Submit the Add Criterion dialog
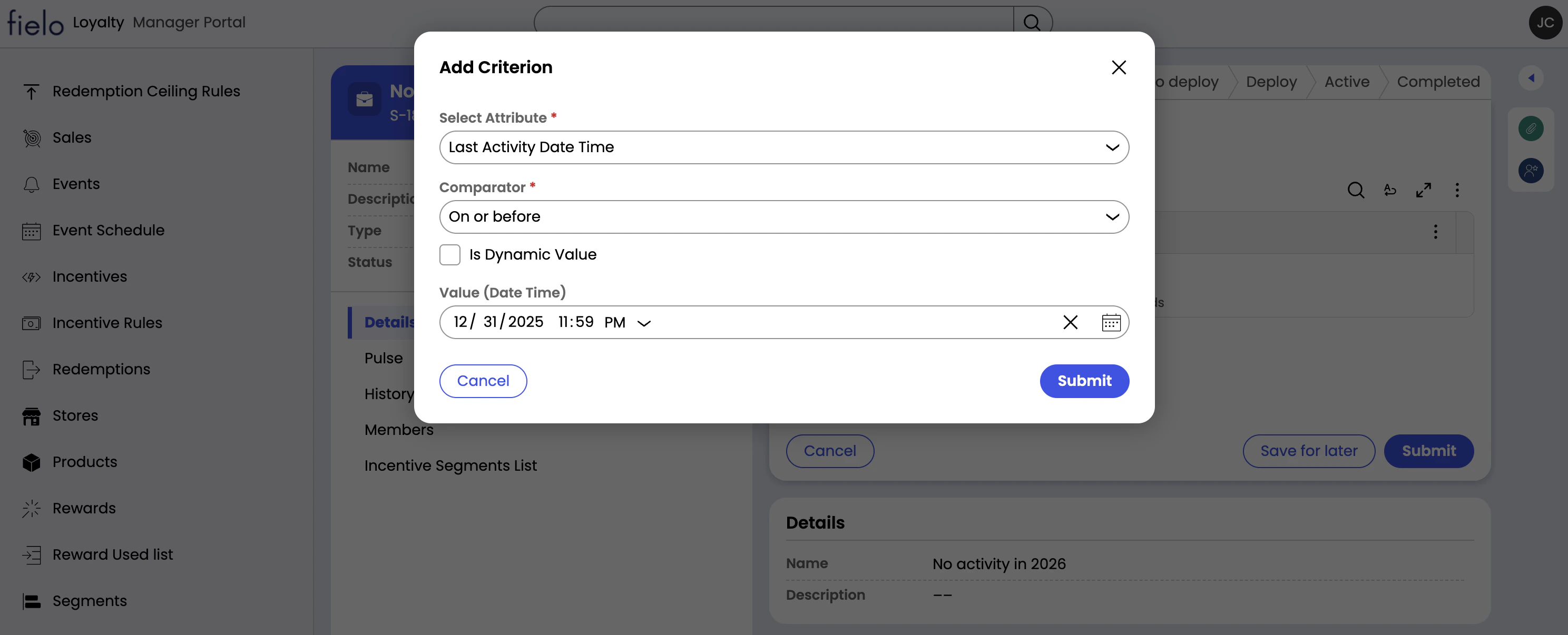The image size is (1568, 635). coord(1084,381)
